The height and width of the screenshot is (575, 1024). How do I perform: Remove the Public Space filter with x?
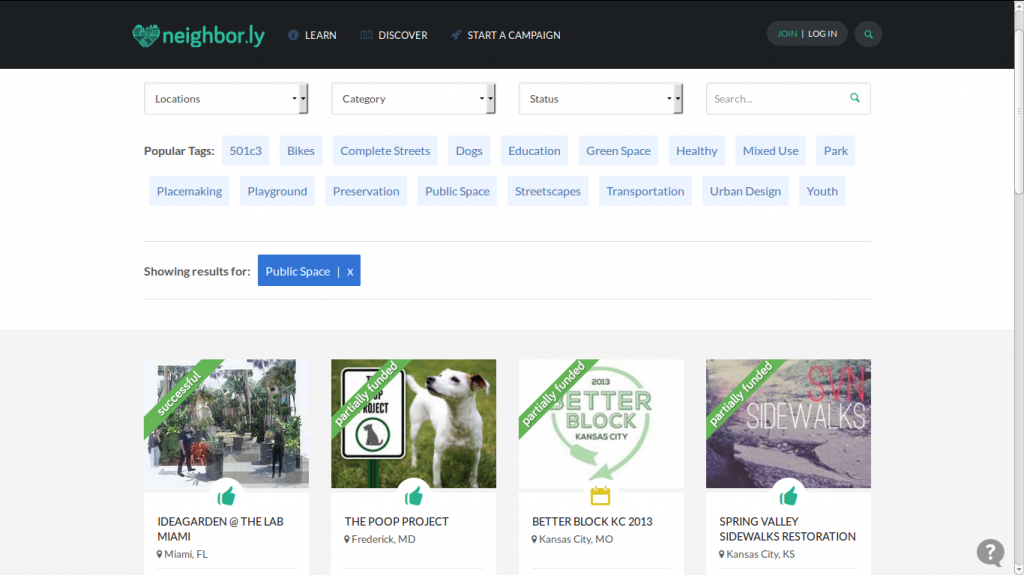pyautogui.click(x=350, y=272)
